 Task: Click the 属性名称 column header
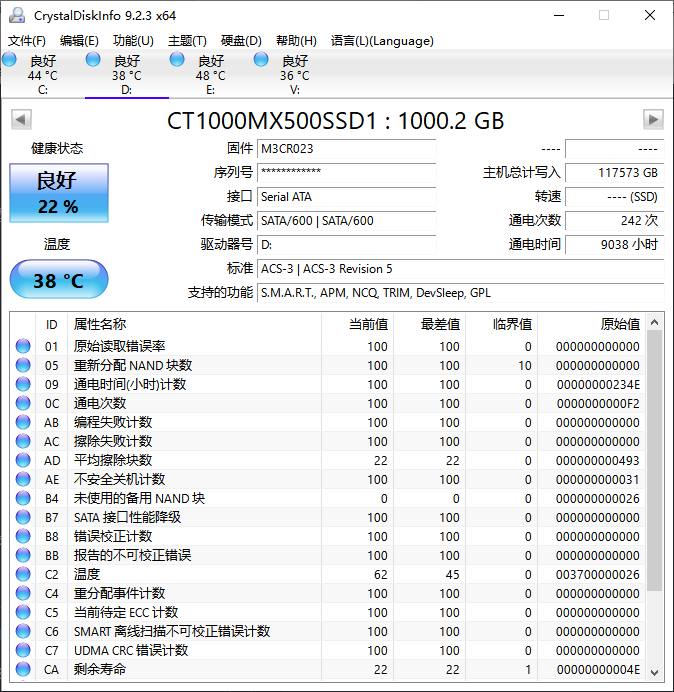tap(194, 324)
